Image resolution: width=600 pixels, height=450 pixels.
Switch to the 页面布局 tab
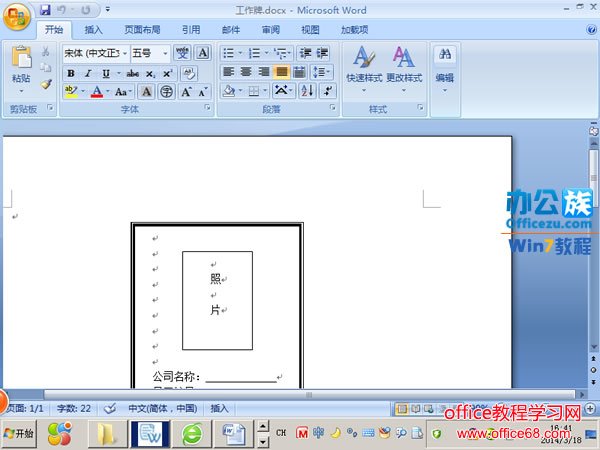[x=142, y=30]
